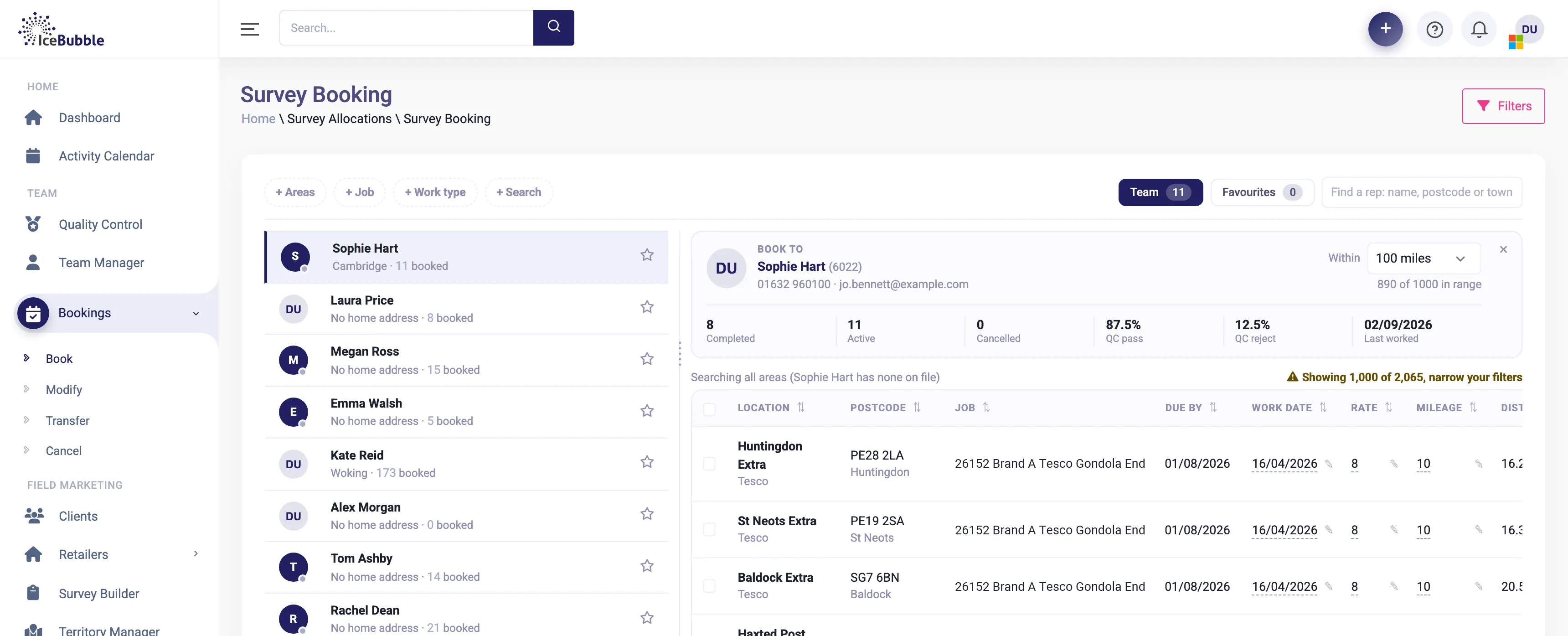Edit Baldock Extra mileage pencil

click(1478, 587)
